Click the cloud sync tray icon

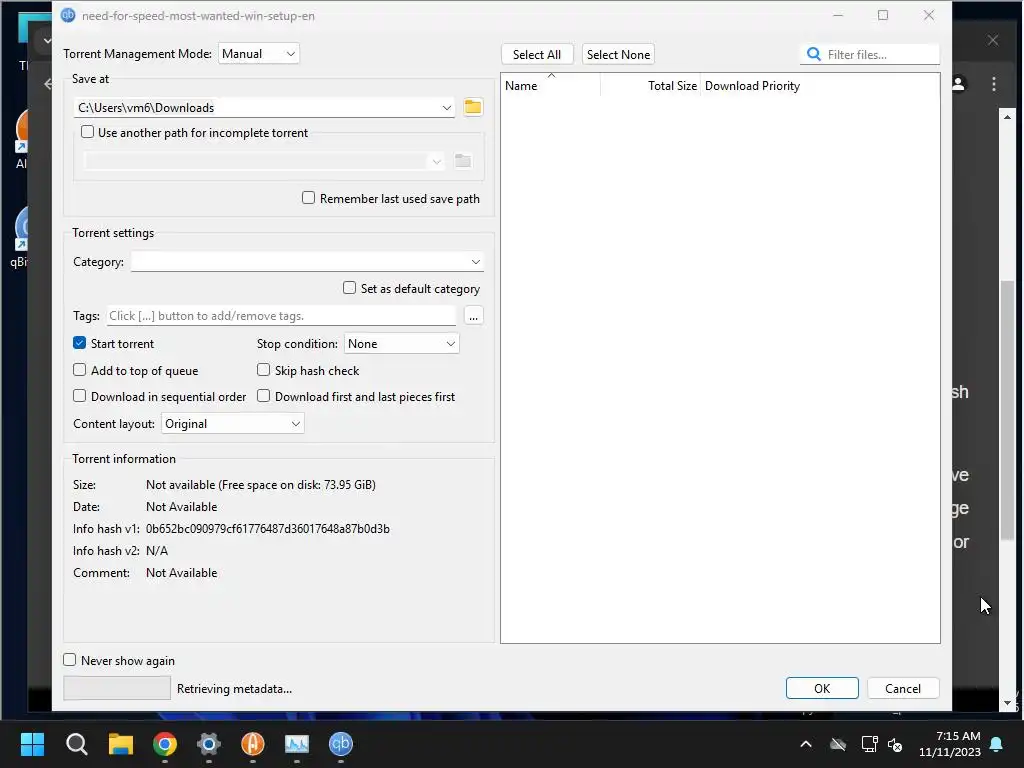(838, 744)
